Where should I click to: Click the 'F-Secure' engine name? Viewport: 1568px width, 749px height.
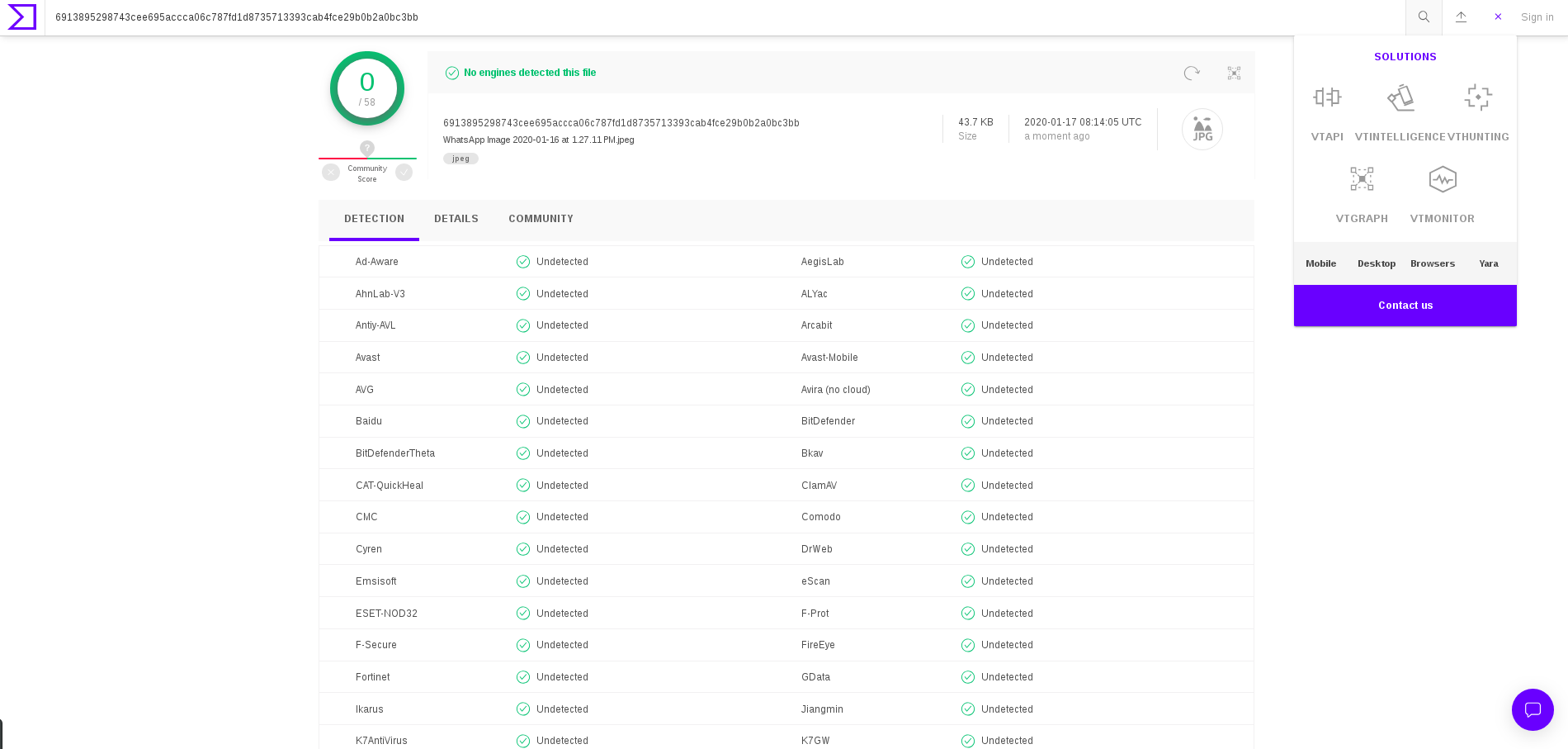coord(376,645)
